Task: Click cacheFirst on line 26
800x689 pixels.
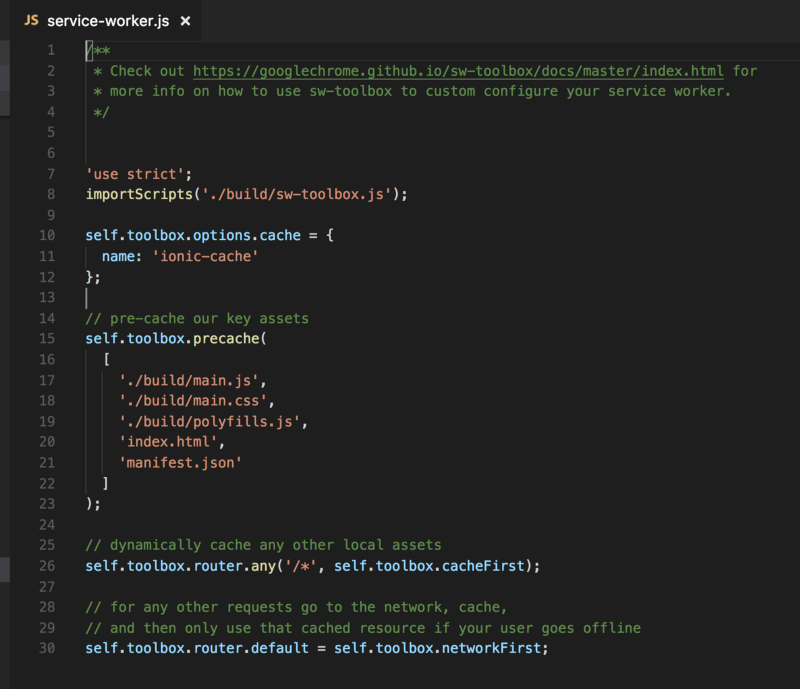Action: (x=483, y=565)
